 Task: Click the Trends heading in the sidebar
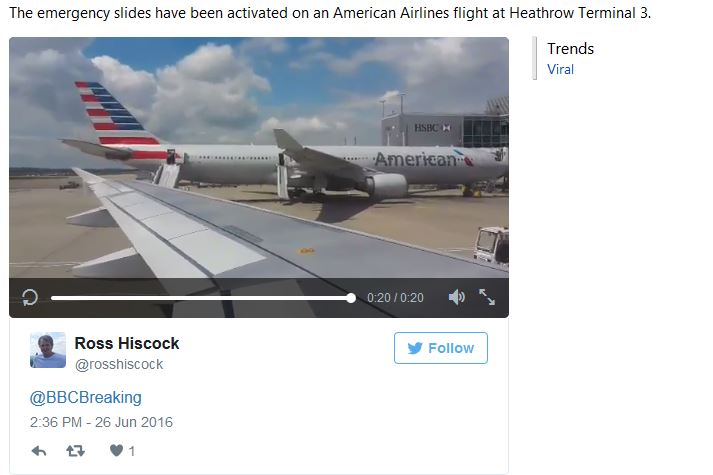coord(570,49)
